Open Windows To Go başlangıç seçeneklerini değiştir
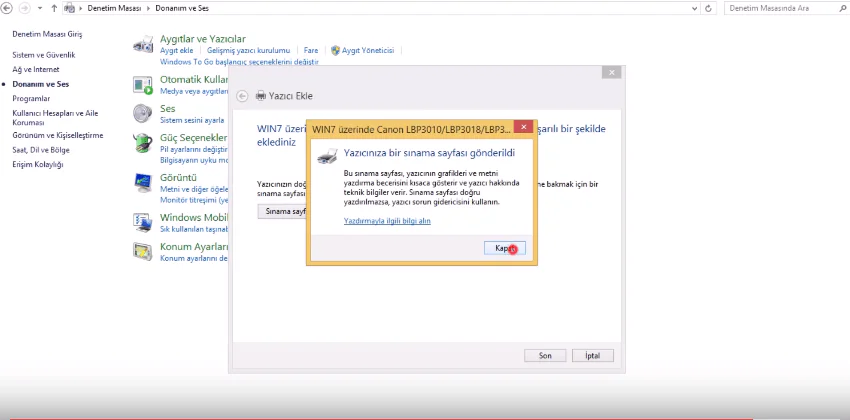This screenshot has width=850, height=420. (x=239, y=62)
